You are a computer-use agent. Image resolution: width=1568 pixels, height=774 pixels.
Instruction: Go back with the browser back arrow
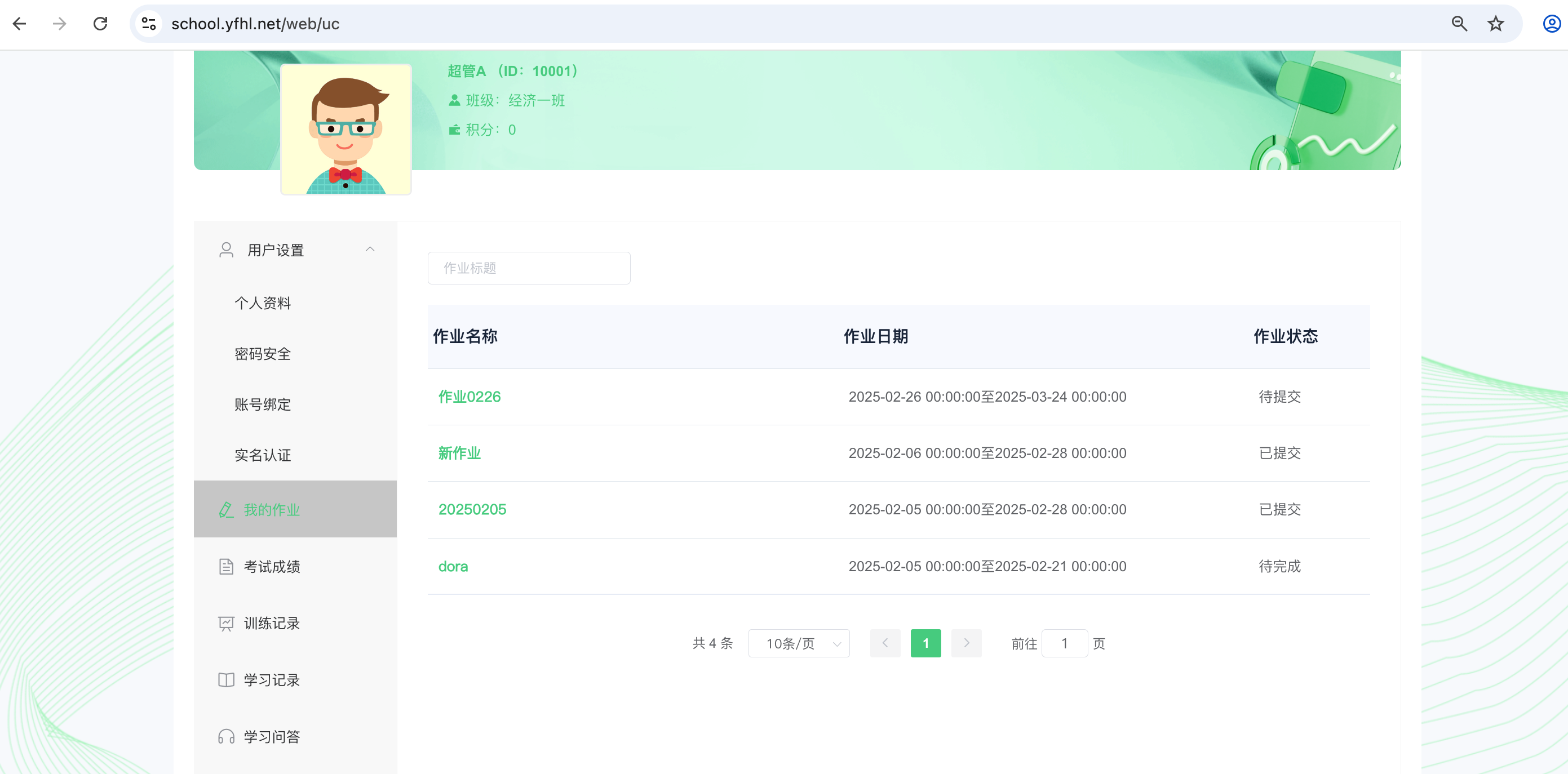coord(20,24)
